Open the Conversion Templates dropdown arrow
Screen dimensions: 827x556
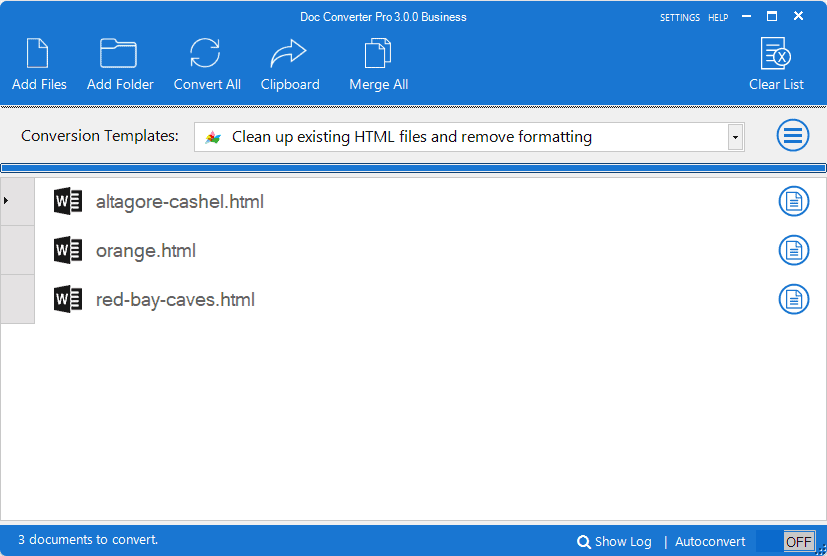(x=735, y=137)
